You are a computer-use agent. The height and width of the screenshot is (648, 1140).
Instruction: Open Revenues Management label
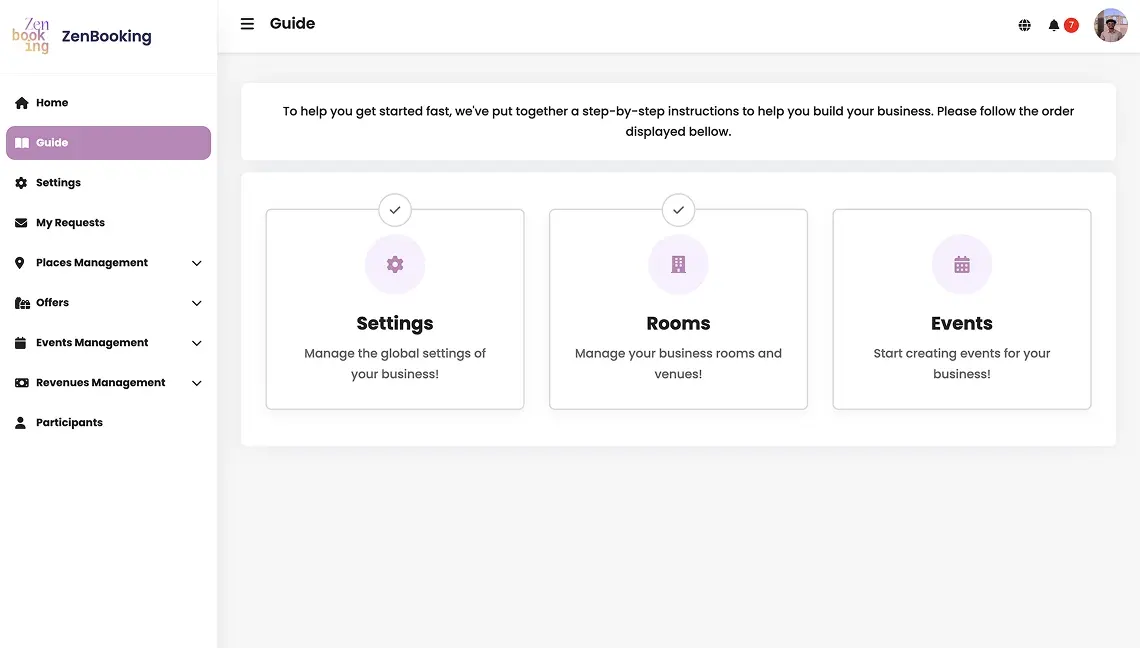tap(100, 383)
